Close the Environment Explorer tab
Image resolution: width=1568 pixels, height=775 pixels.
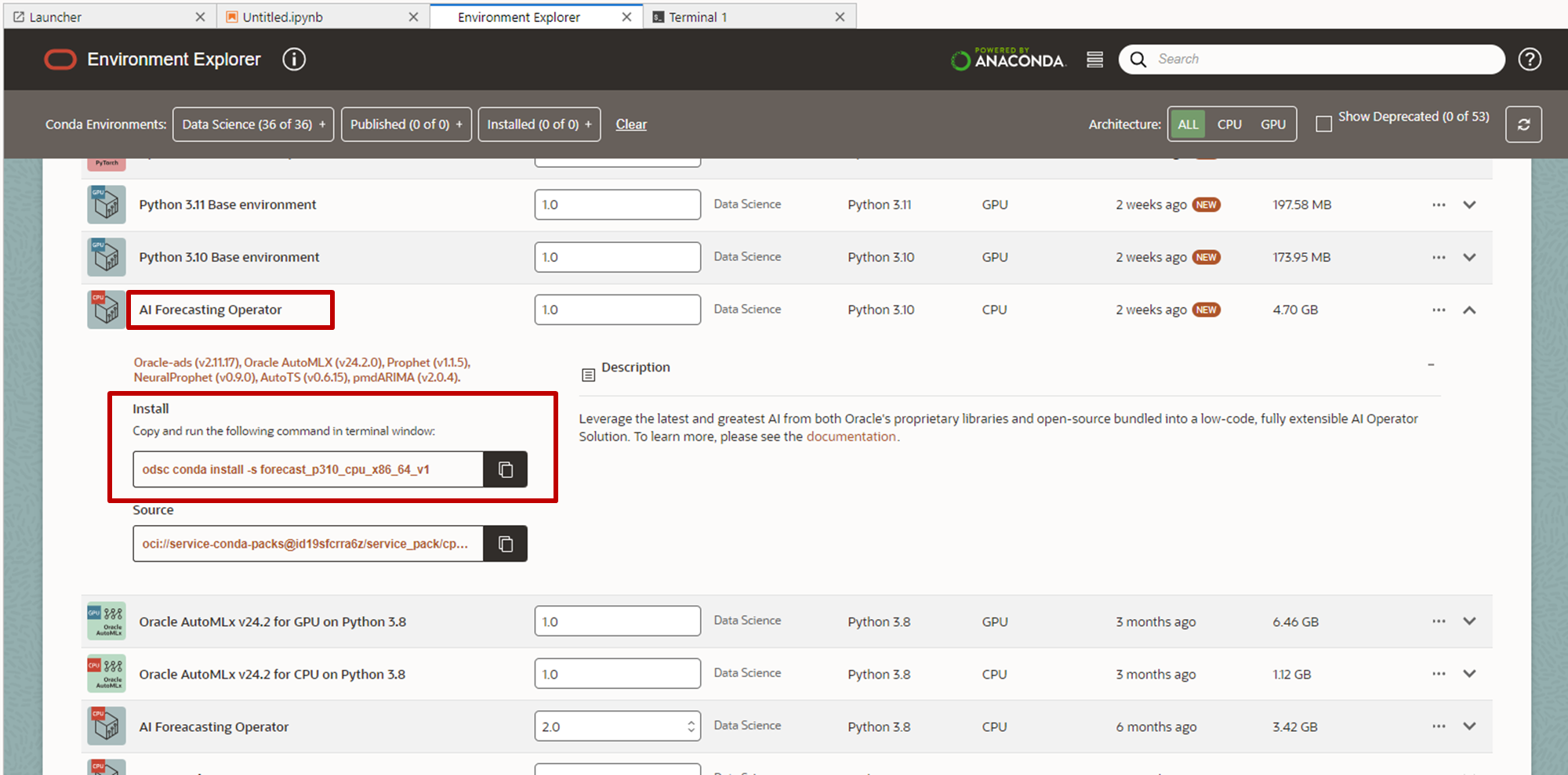626,16
